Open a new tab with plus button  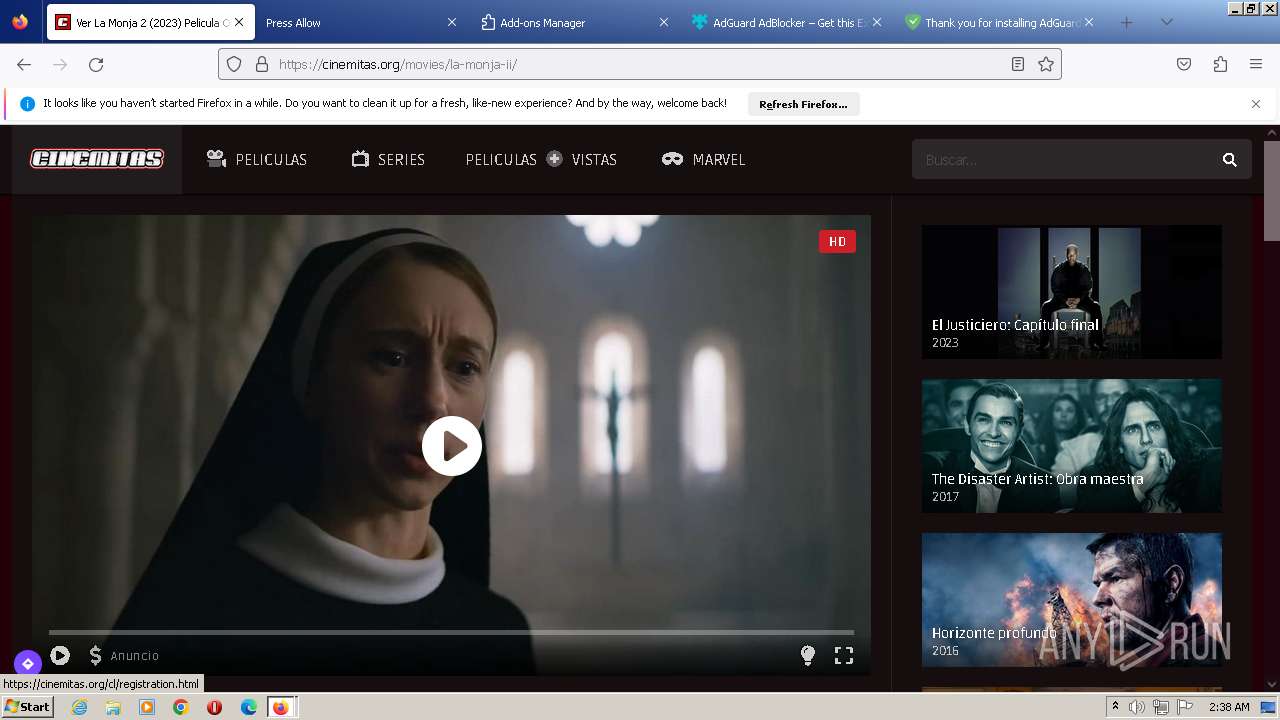[x=1126, y=22]
